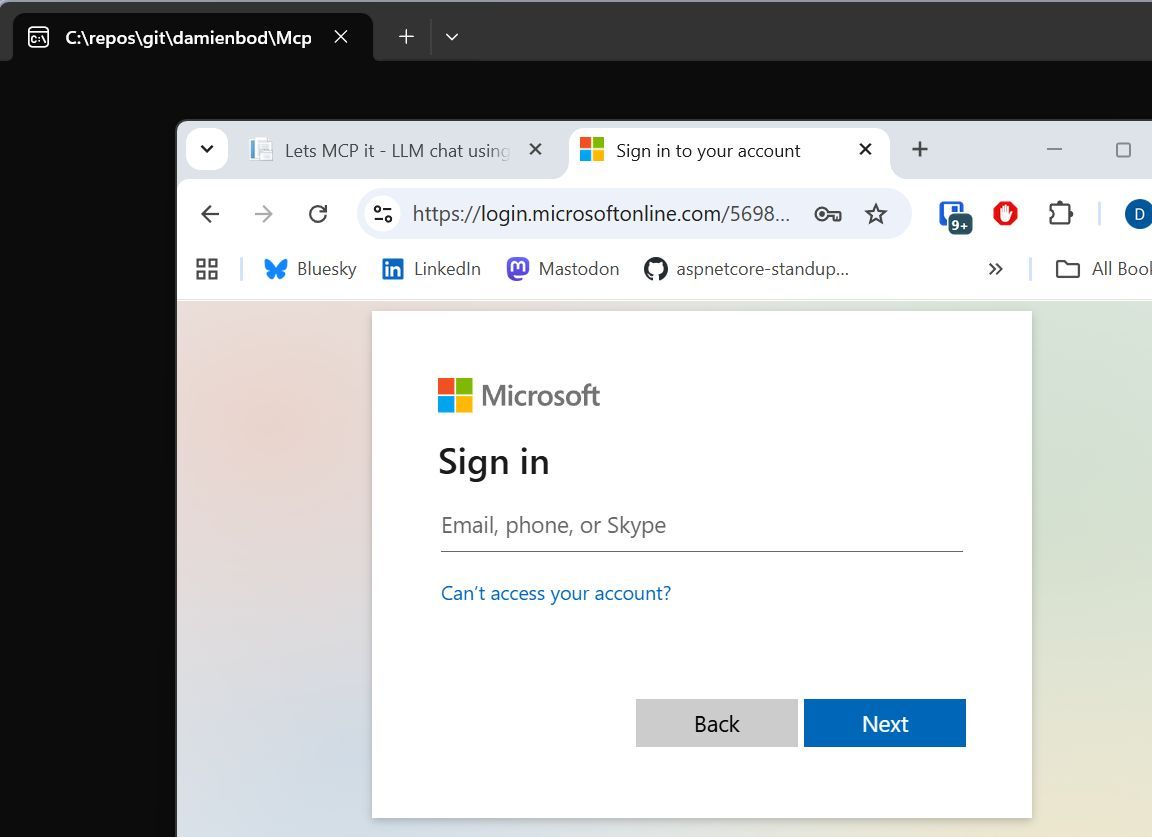Open the red ad blocker extension
1152x837 pixels.
[x=1005, y=213]
